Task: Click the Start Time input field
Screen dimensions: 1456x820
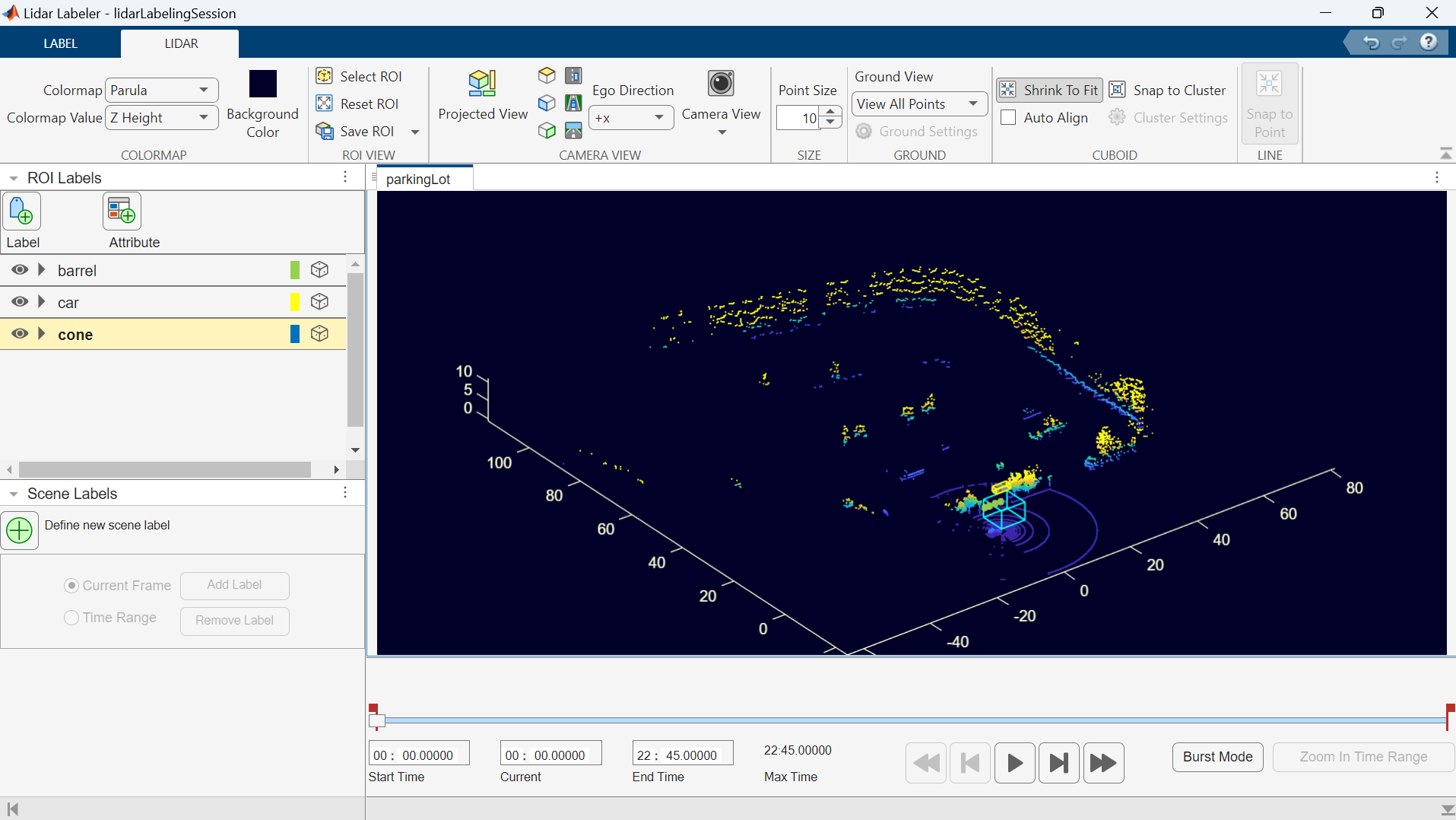Action: tap(419, 755)
